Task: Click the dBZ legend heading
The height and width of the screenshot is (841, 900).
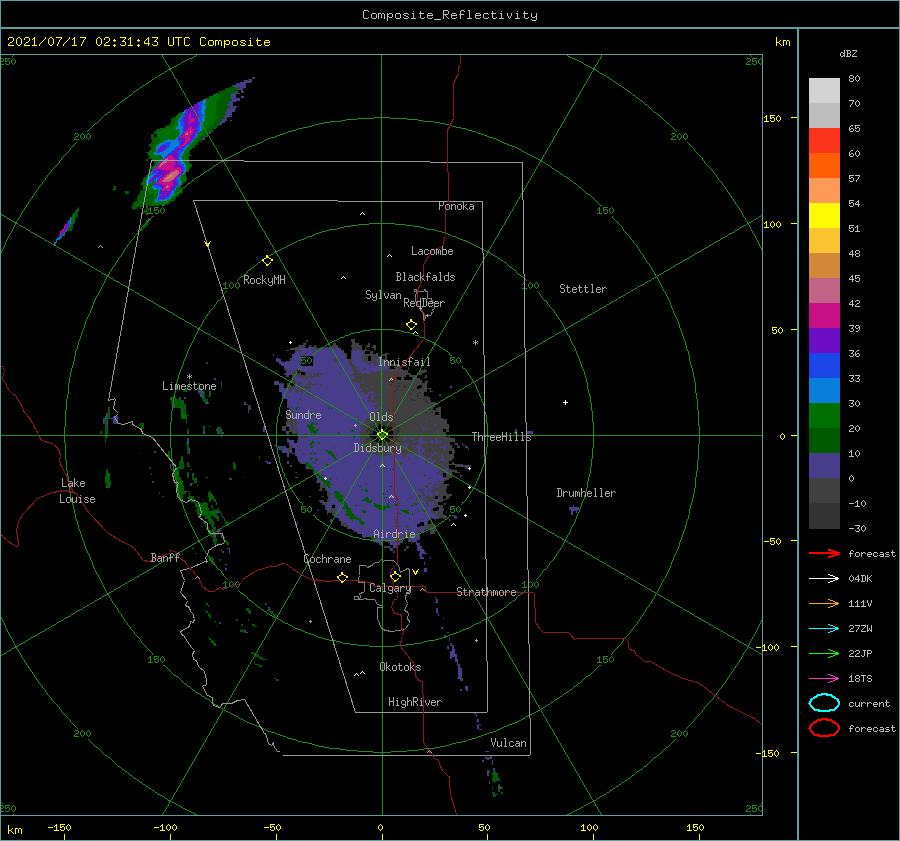Action: 848,53
